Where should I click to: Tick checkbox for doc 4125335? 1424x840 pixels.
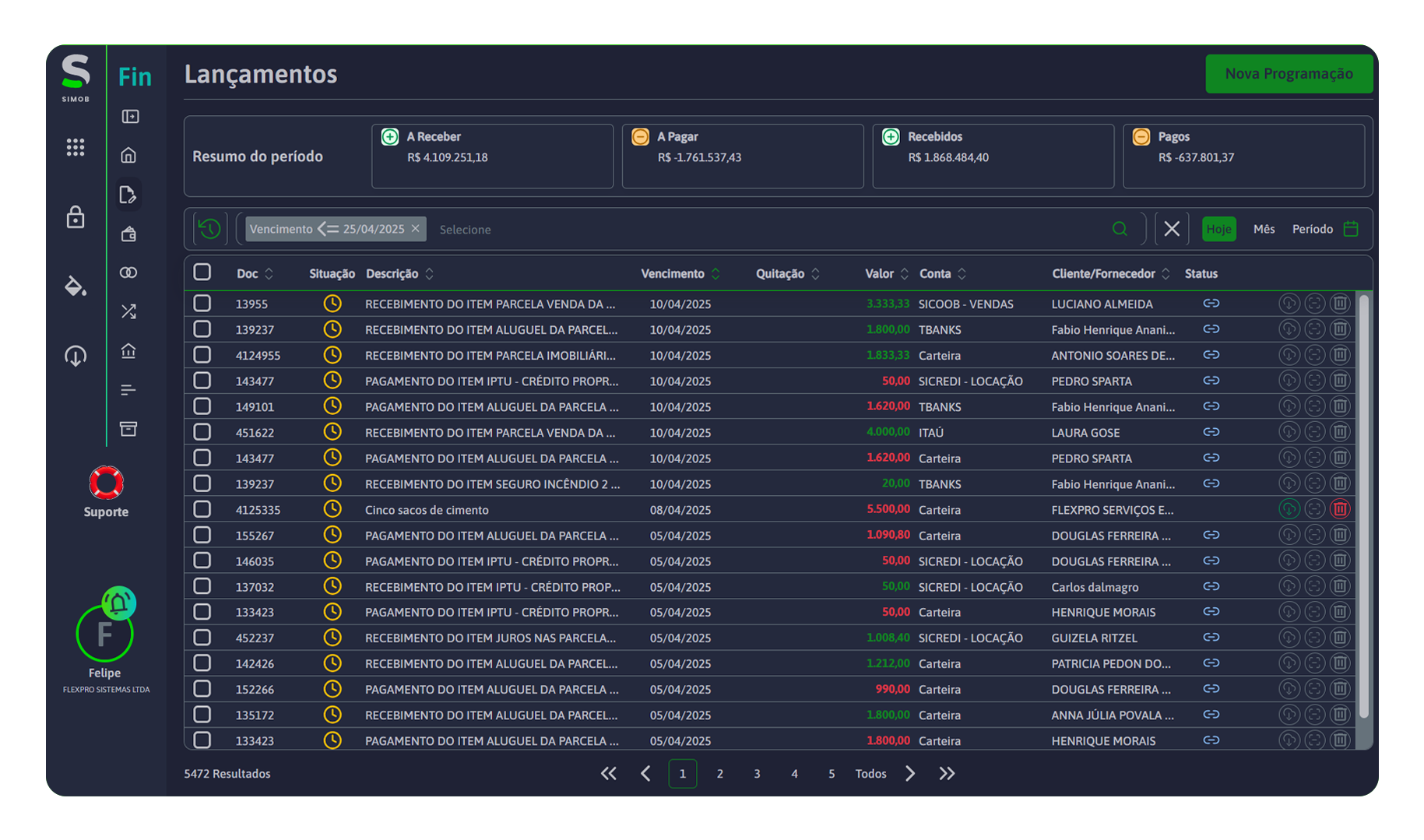pyautogui.click(x=202, y=508)
